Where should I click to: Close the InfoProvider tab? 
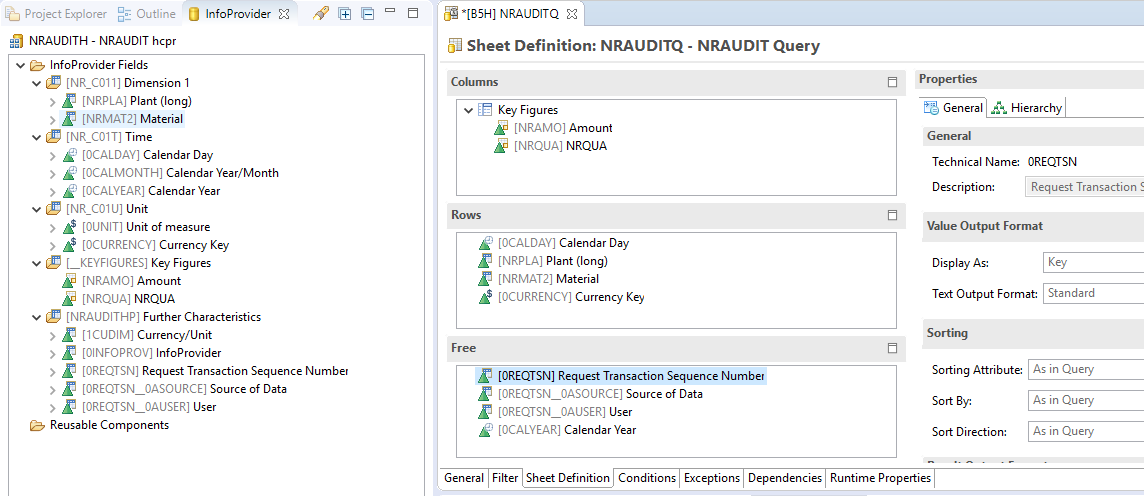click(x=285, y=14)
